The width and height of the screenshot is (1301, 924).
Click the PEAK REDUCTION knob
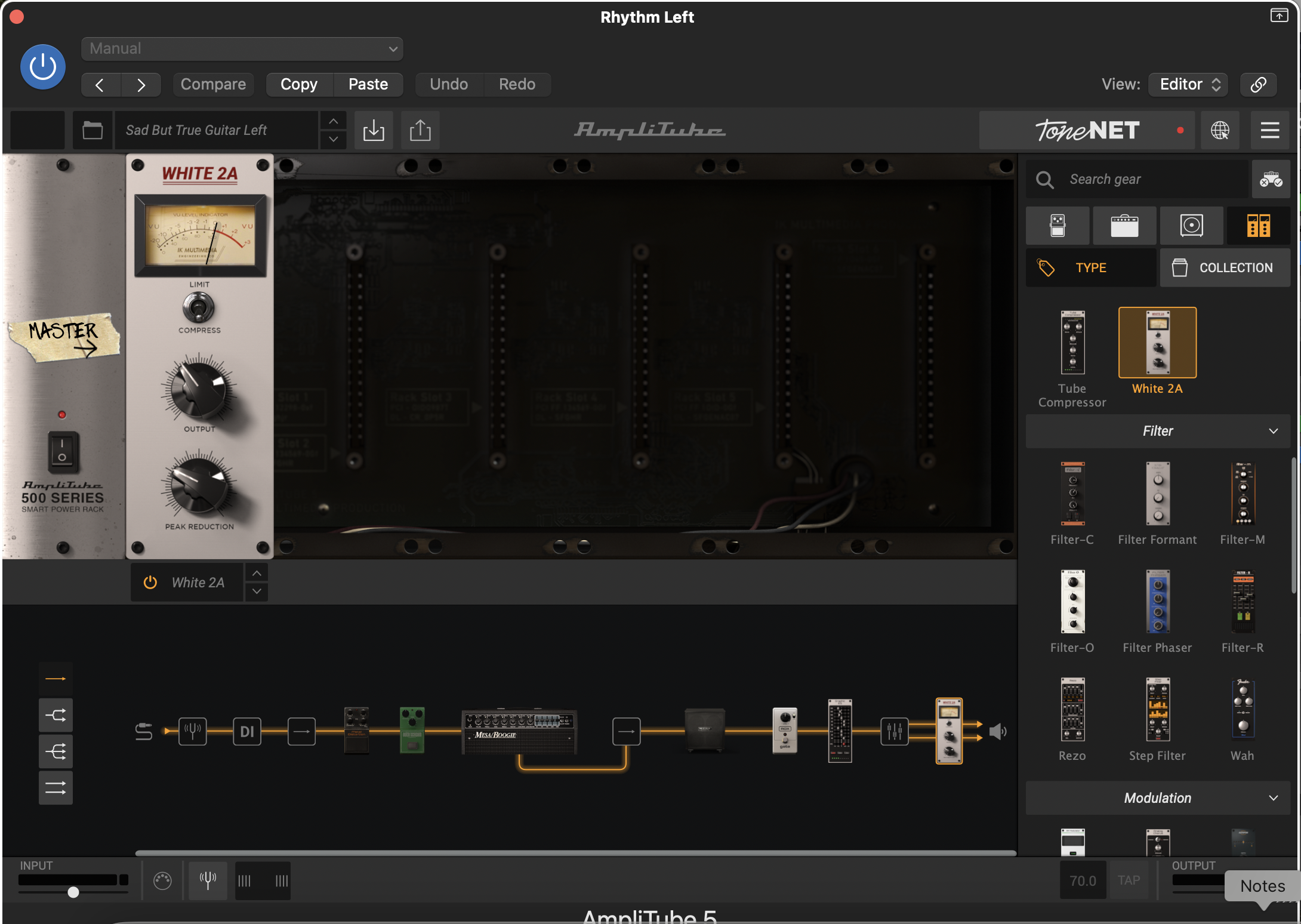[x=199, y=486]
